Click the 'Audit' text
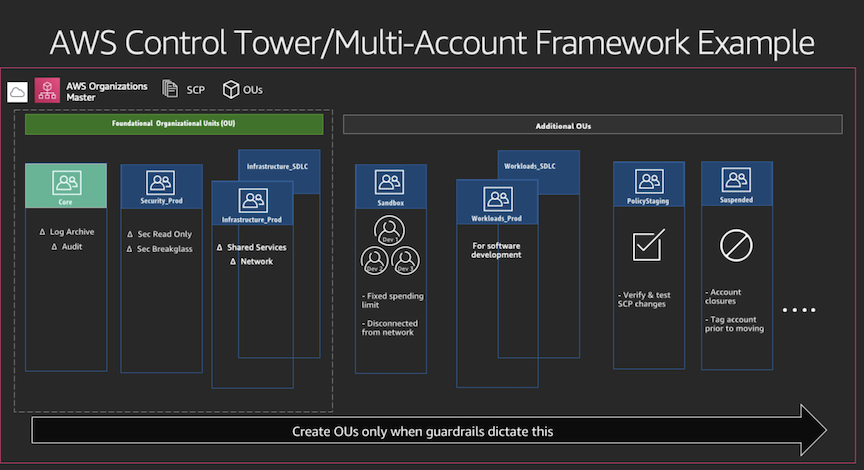This screenshot has width=864, height=470. coord(72,247)
